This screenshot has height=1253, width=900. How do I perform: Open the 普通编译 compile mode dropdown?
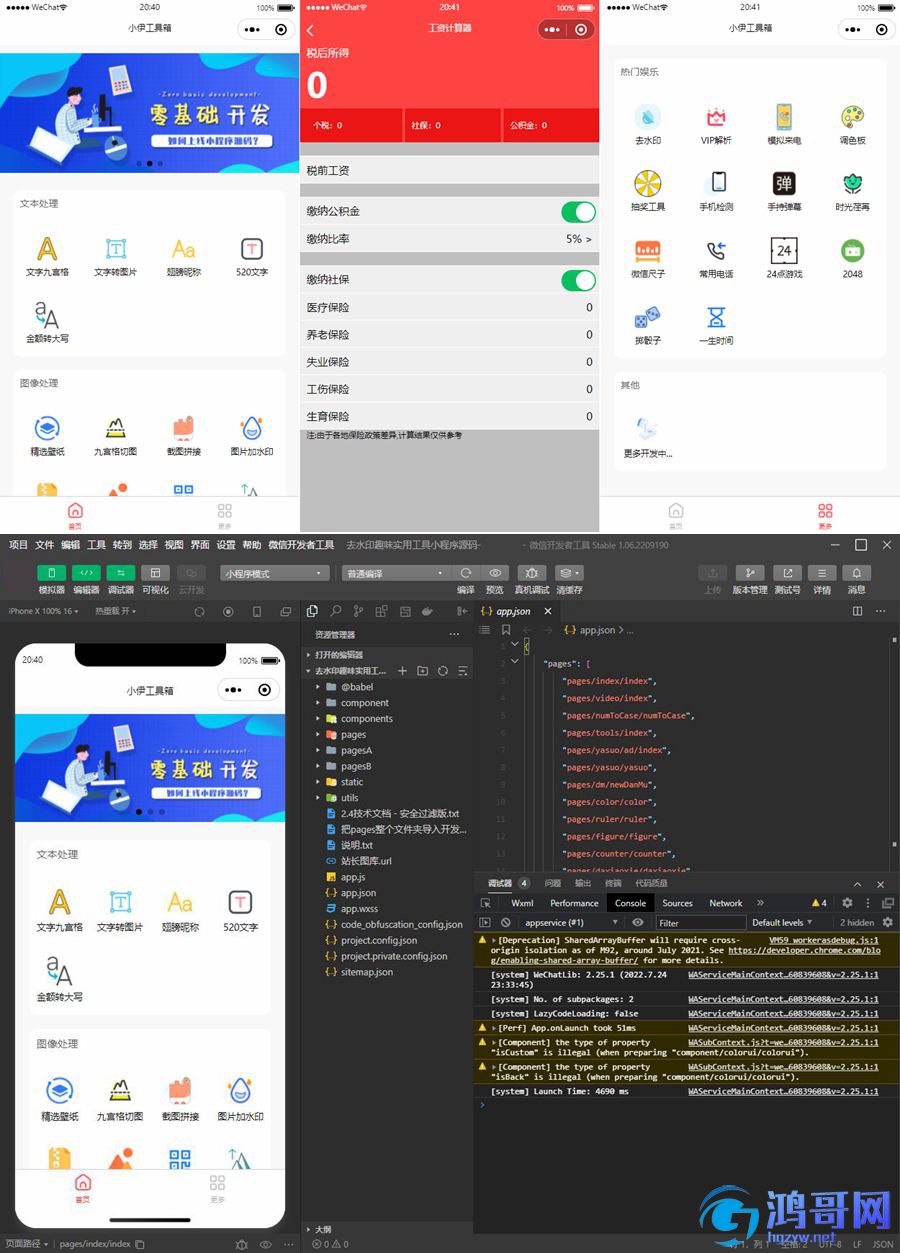395,574
